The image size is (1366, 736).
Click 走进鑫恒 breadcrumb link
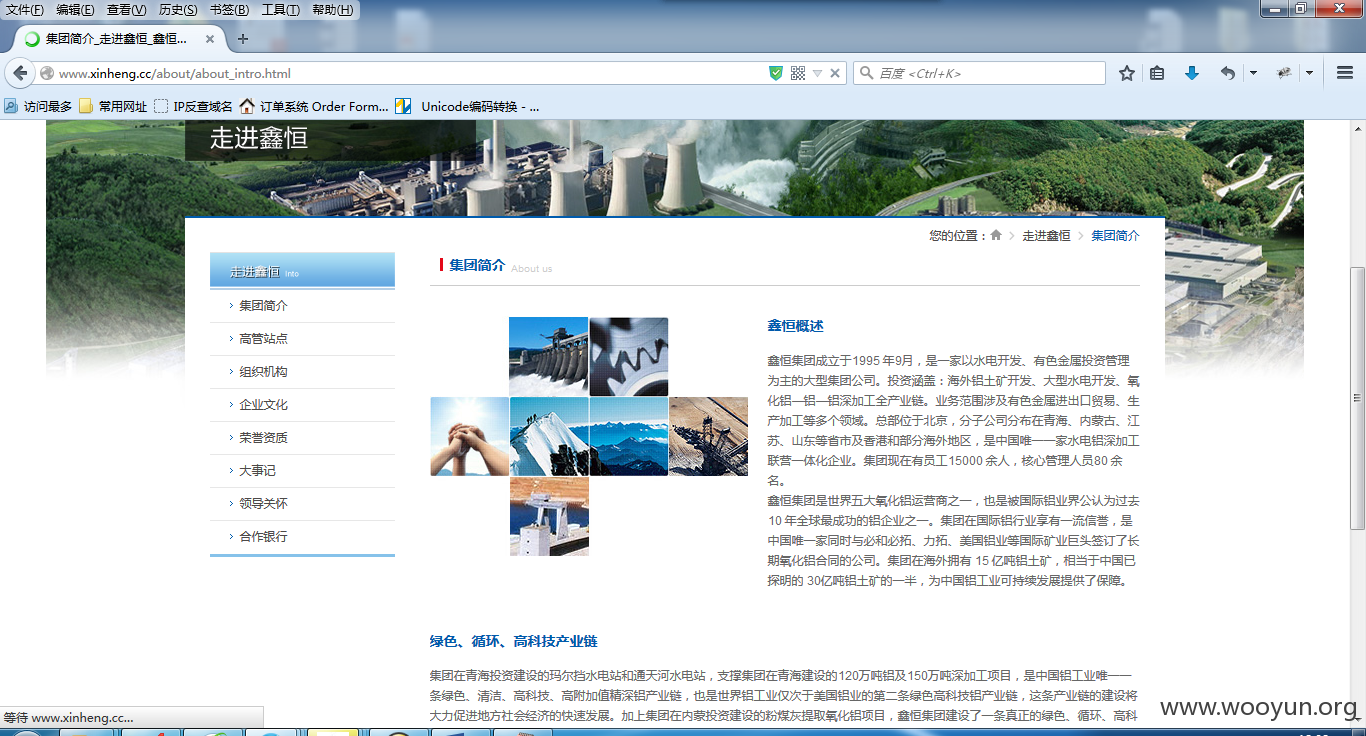(x=1046, y=236)
